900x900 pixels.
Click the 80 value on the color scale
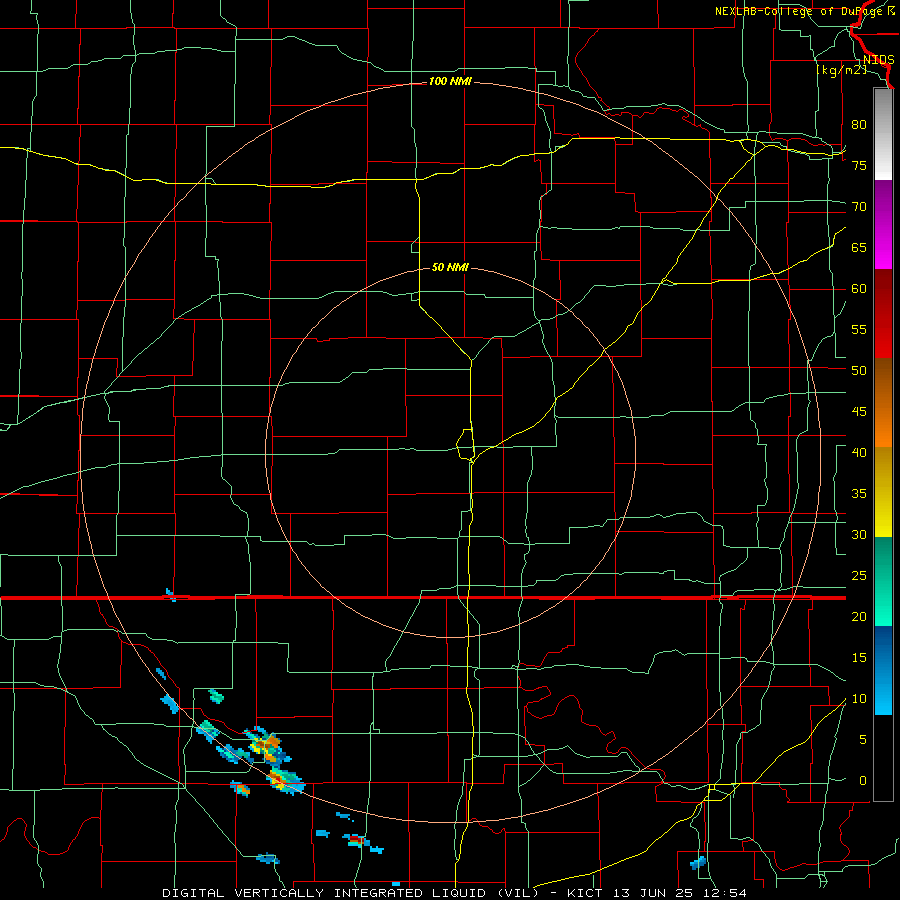coord(859,125)
